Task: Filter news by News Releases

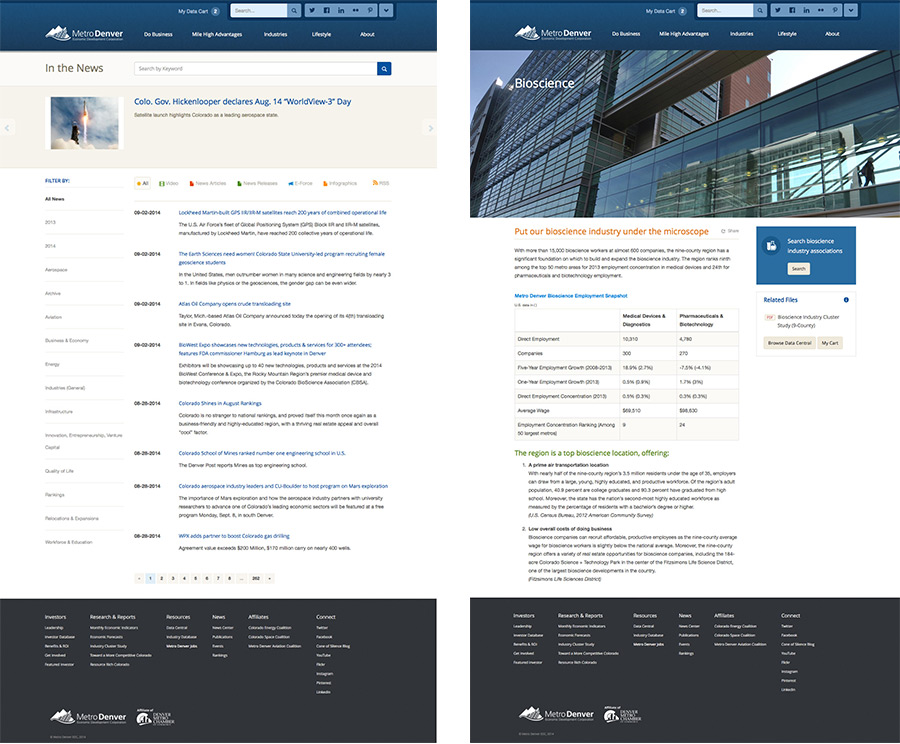Action: [257, 183]
